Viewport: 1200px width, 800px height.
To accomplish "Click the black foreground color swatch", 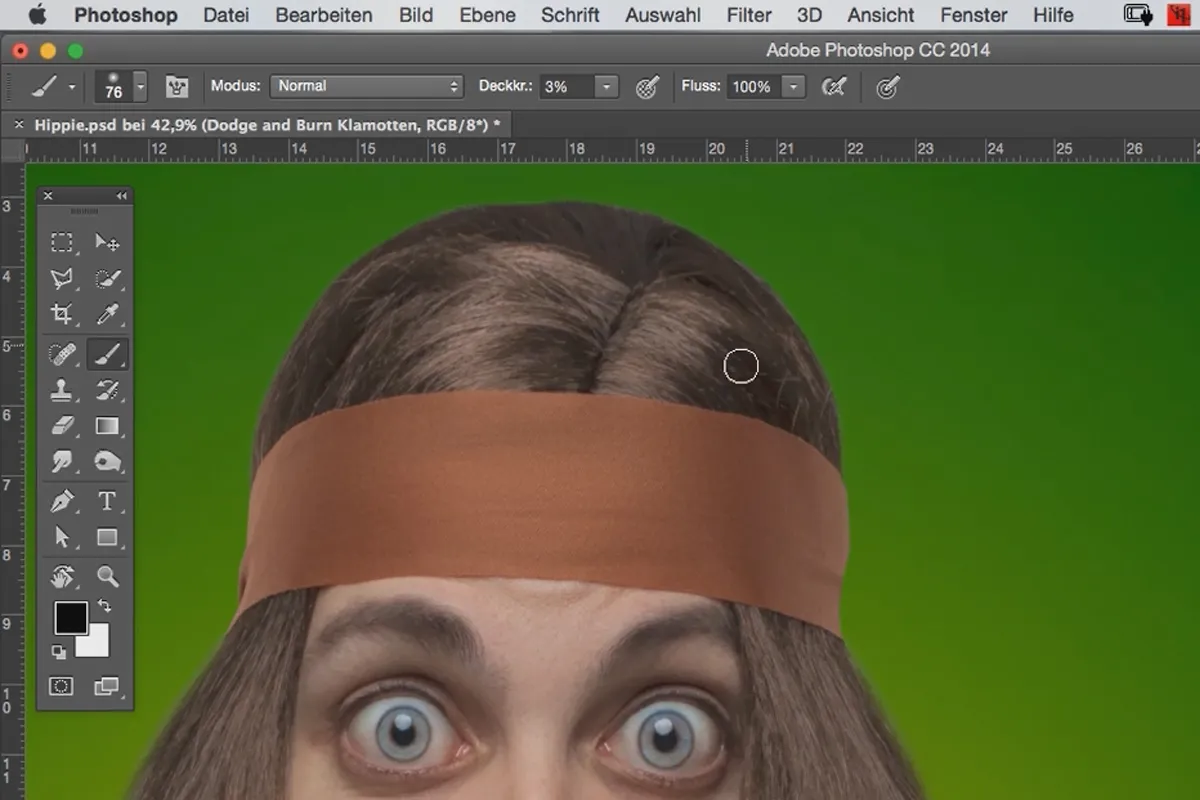I will [70, 617].
